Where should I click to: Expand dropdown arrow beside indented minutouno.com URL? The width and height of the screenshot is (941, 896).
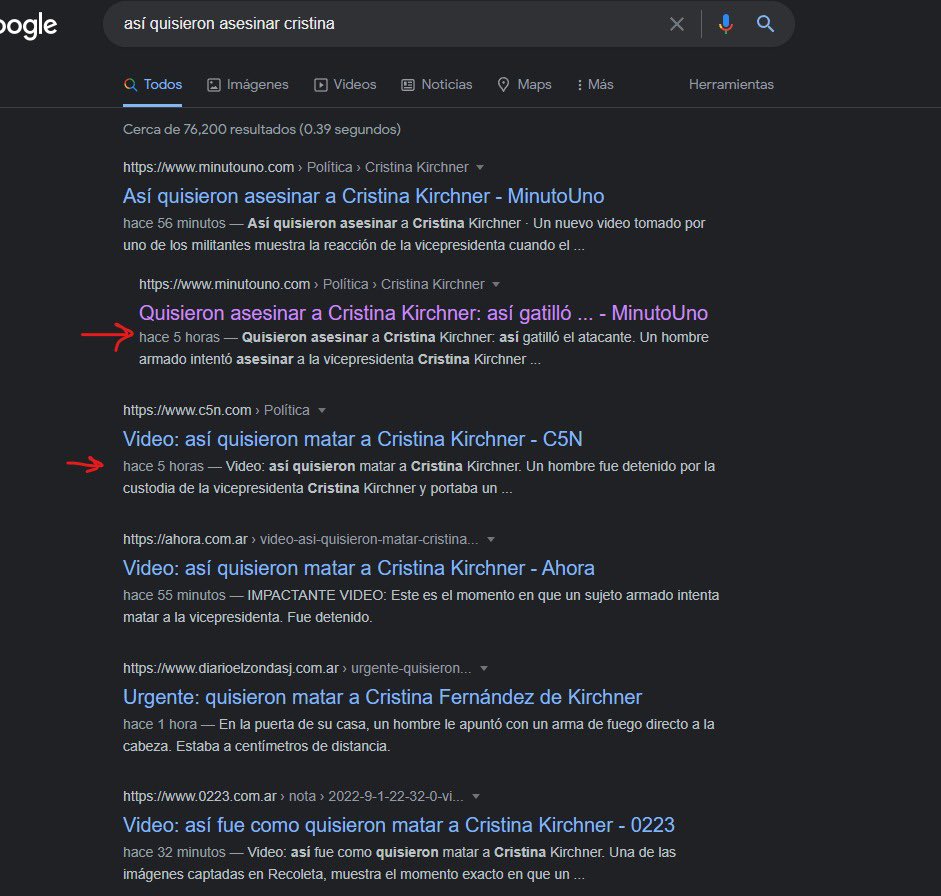point(496,284)
